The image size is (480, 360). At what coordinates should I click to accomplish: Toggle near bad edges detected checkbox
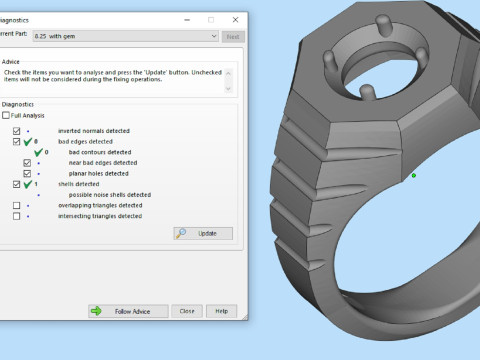pyautogui.click(x=27, y=163)
